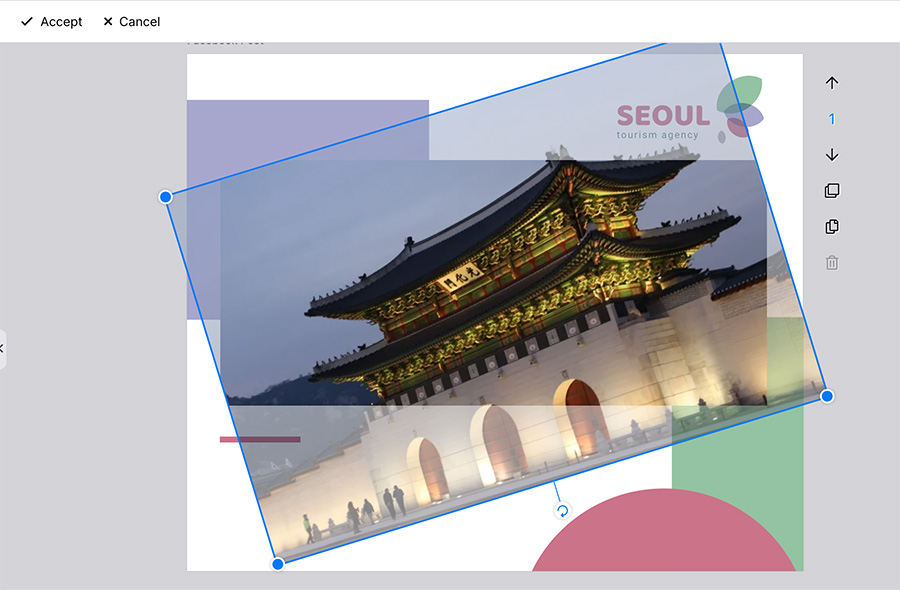The height and width of the screenshot is (590, 900).
Task: Copy the page using the clipboard icon
Action: pyautogui.click(x=832, y=227)
